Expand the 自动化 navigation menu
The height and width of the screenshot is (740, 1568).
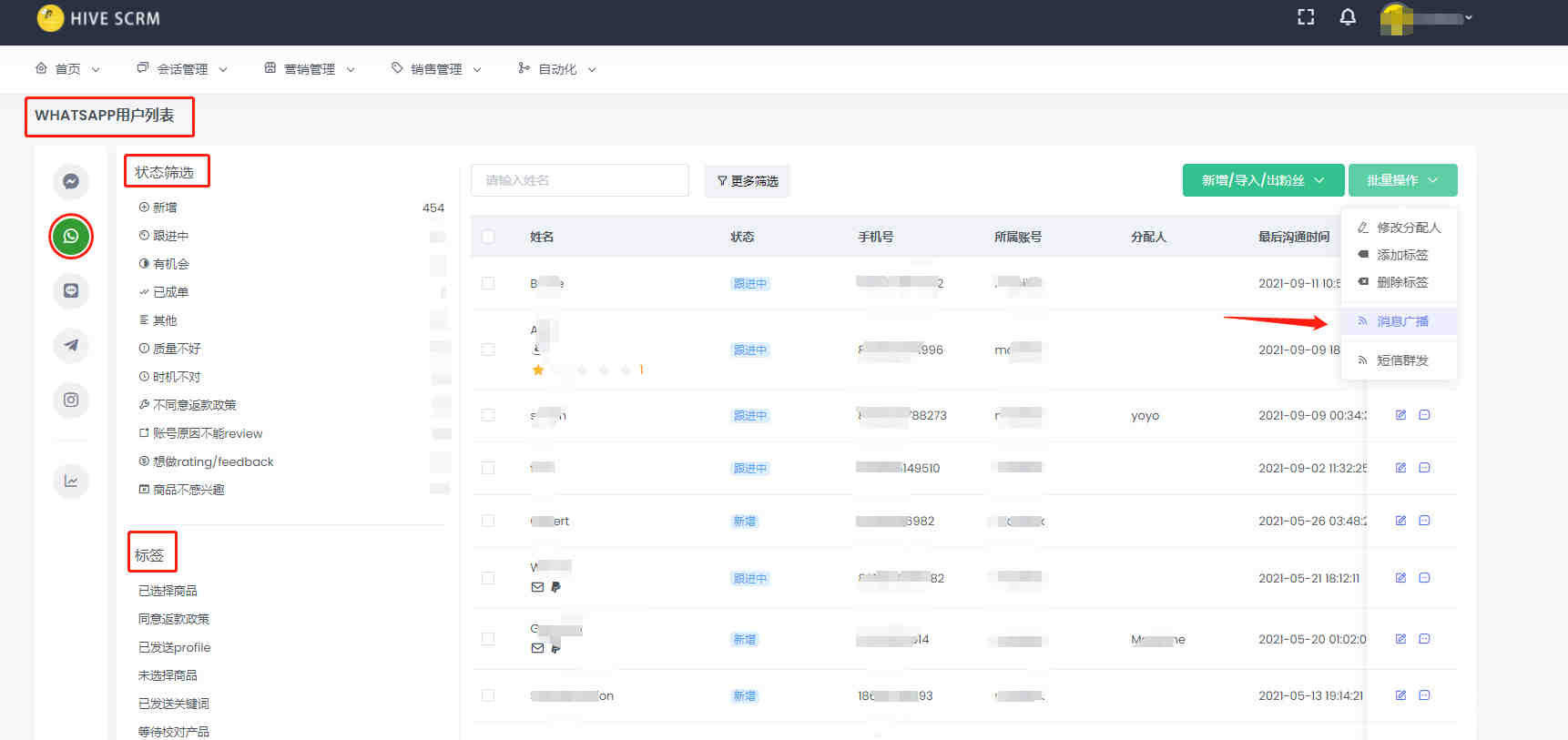[557, 69]
